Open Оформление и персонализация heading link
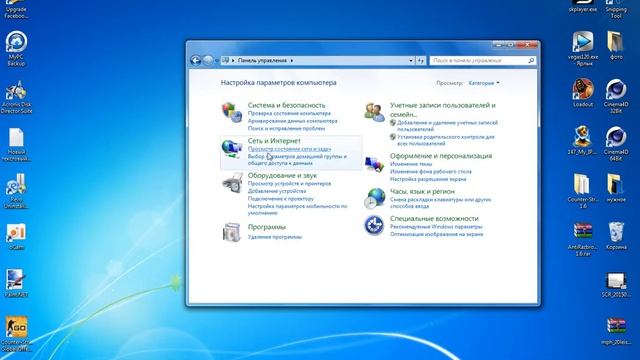 point(441,156)
